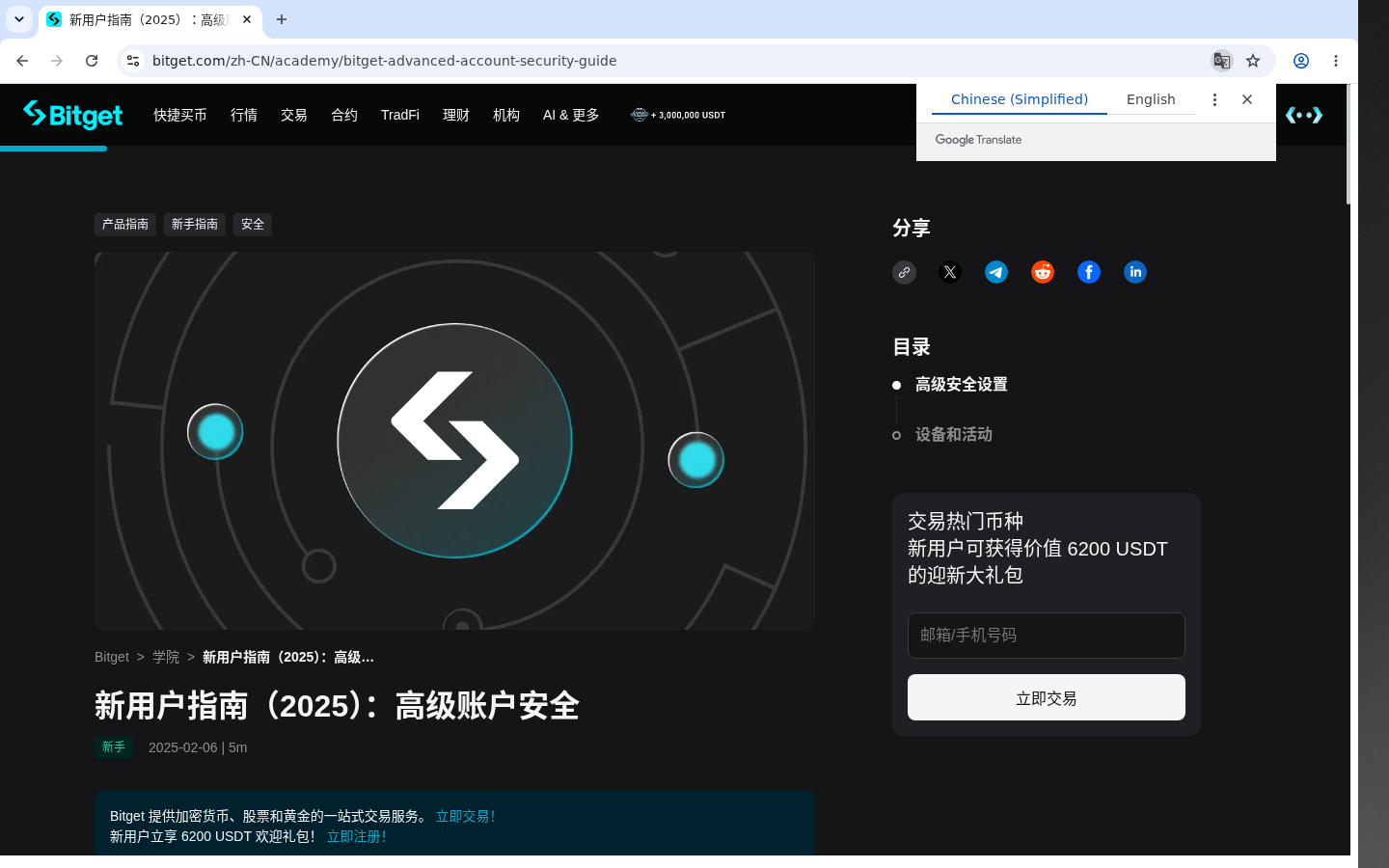Open TradFi menu

click(400, 115)
